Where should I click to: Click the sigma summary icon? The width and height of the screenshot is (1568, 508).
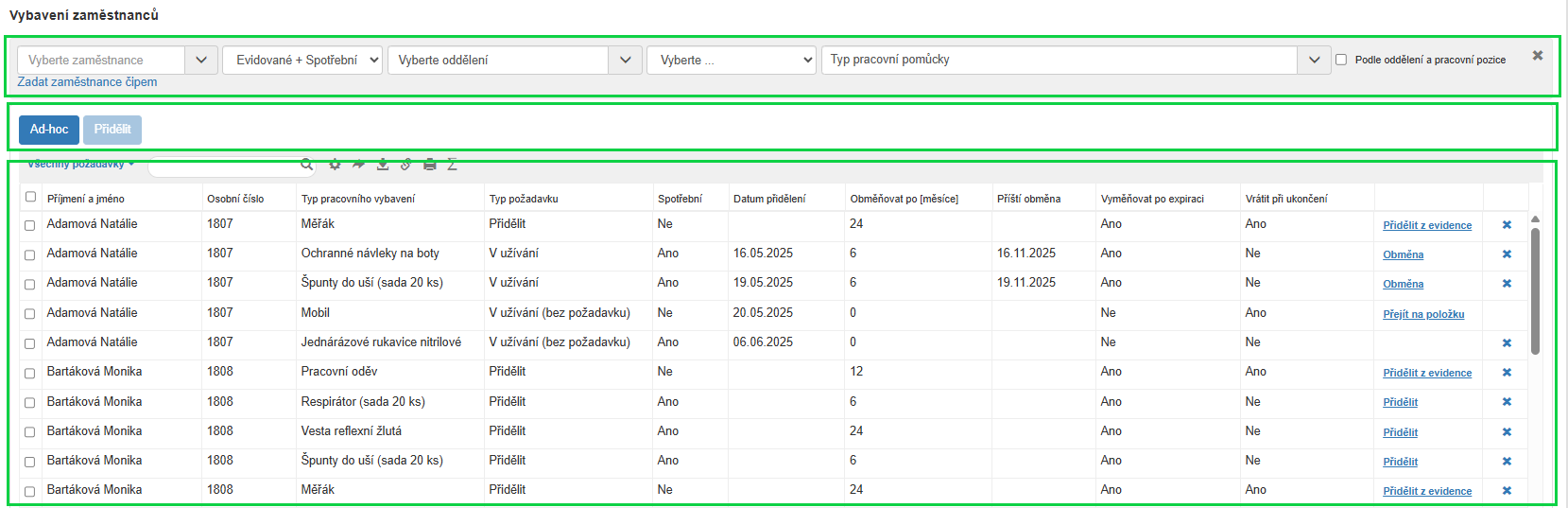453,165
